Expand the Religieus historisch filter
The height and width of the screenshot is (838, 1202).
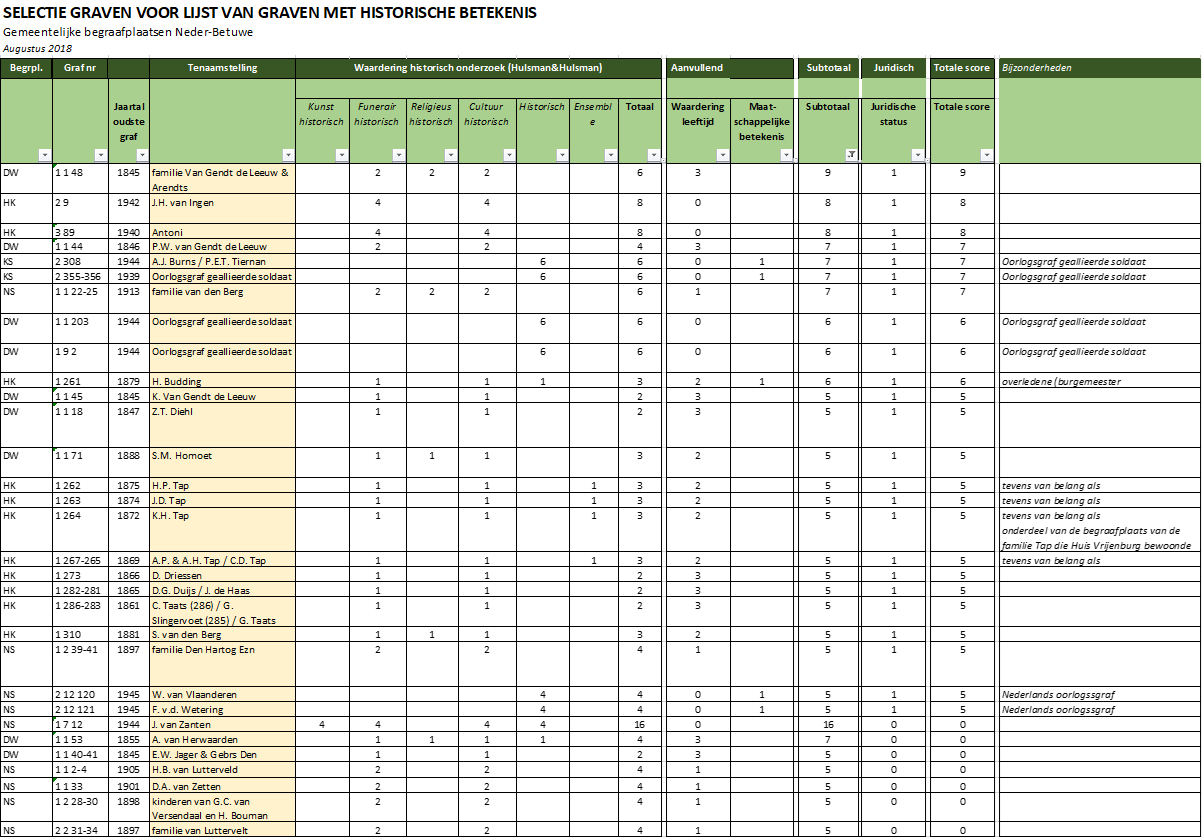pos(451,155)
